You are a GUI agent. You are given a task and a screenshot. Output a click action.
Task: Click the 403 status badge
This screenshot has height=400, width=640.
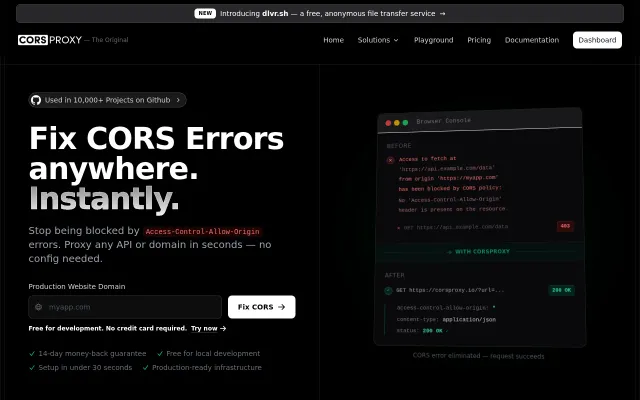[565, 226]
